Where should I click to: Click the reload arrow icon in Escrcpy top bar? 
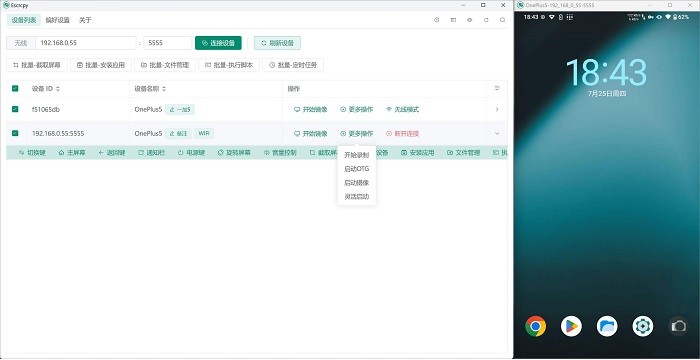click(486, 20)
